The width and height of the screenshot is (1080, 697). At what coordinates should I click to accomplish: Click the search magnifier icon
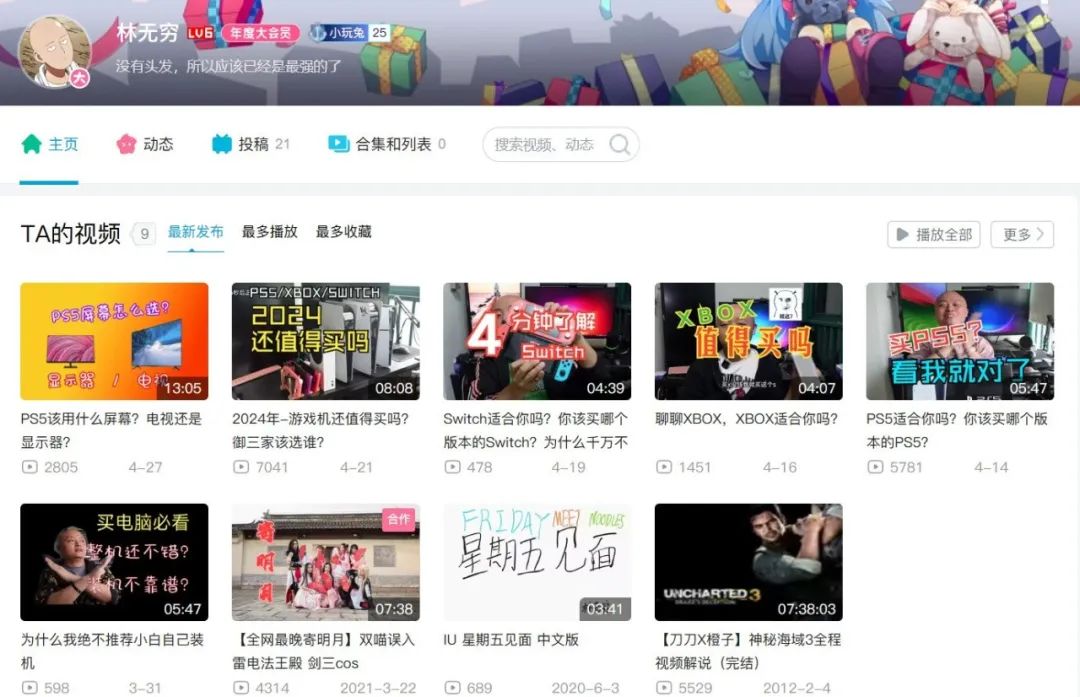[619, 145]
